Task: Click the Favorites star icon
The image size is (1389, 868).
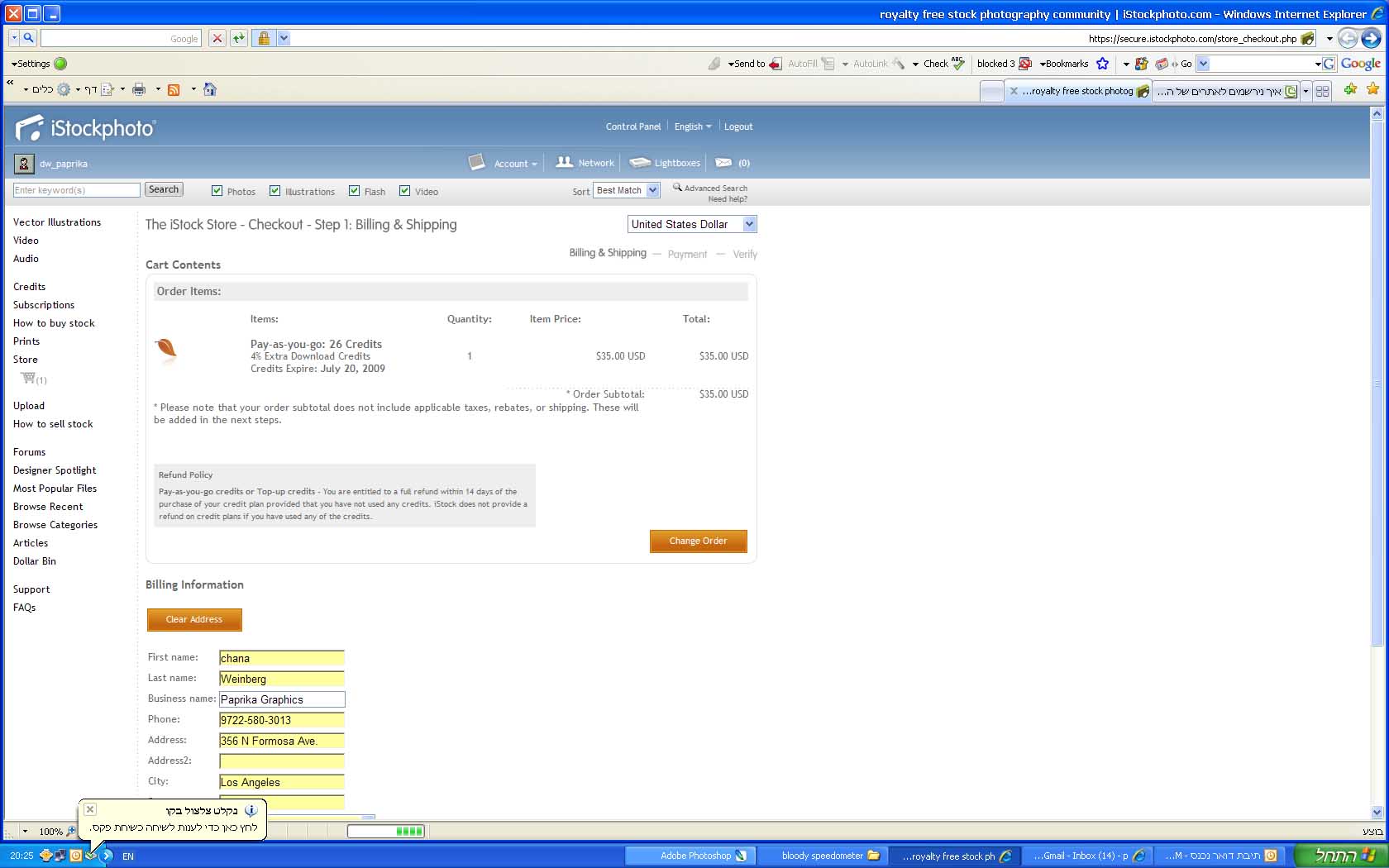Action: (1373, 89)
